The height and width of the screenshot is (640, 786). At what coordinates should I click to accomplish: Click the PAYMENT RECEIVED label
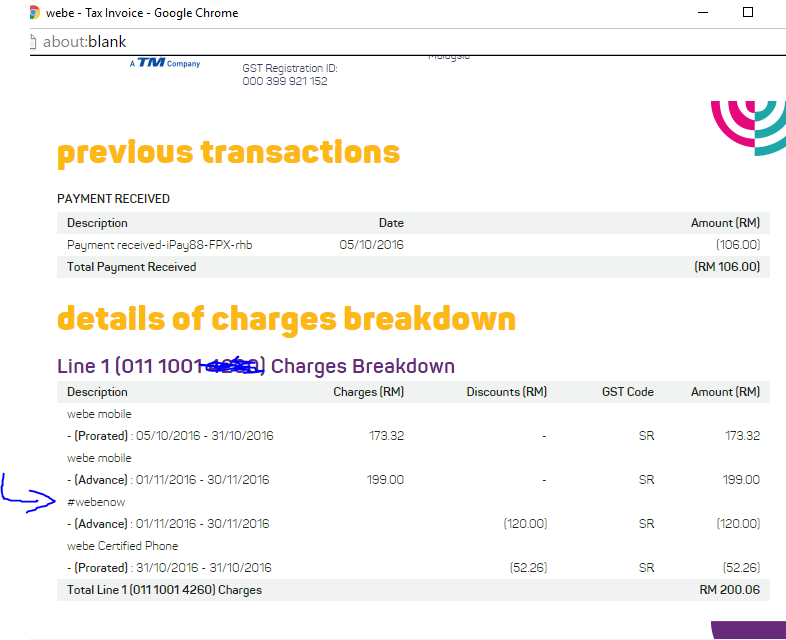click(113, 199)
